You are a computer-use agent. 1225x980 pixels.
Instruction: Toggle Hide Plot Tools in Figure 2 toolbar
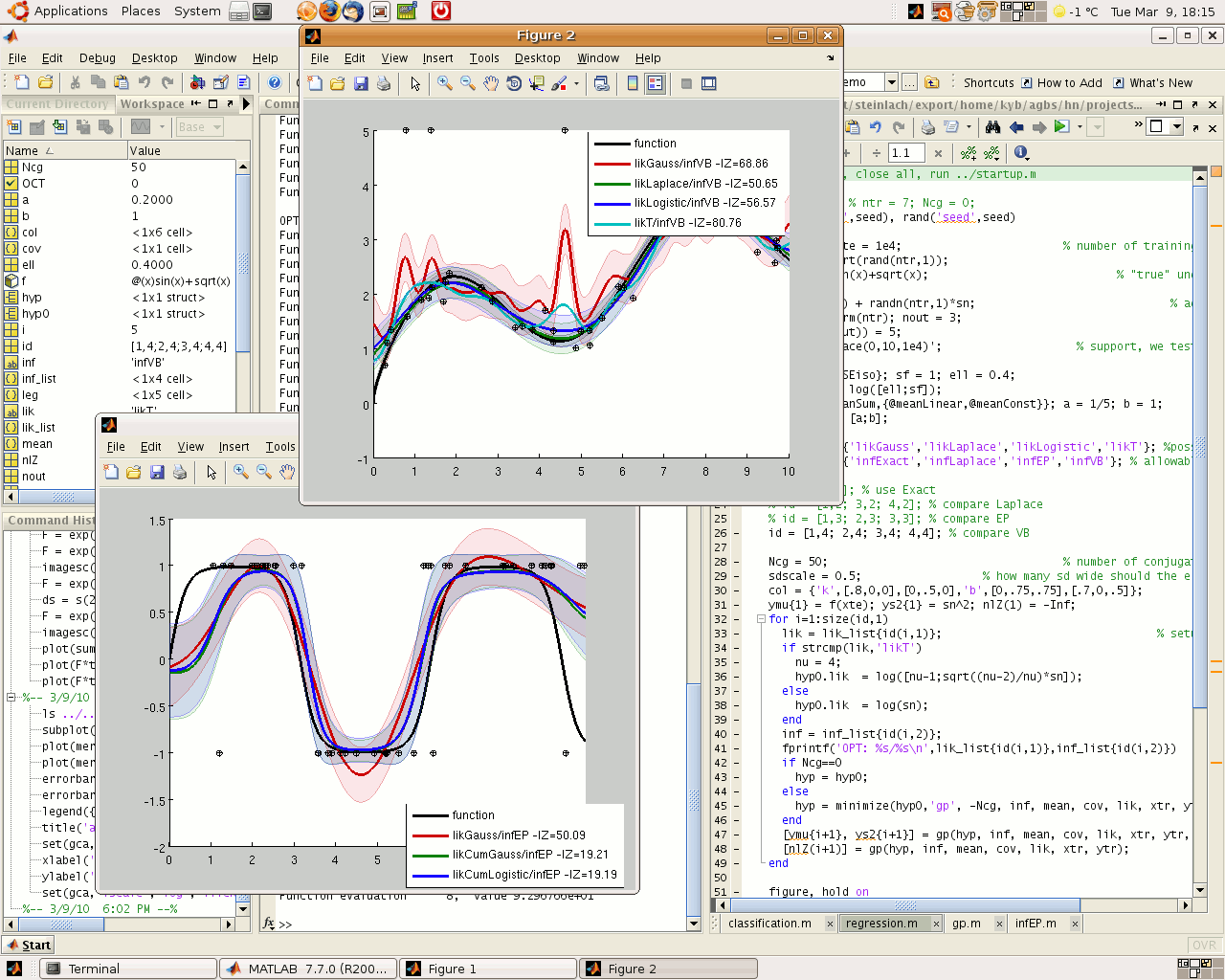[x=686, y=83]
